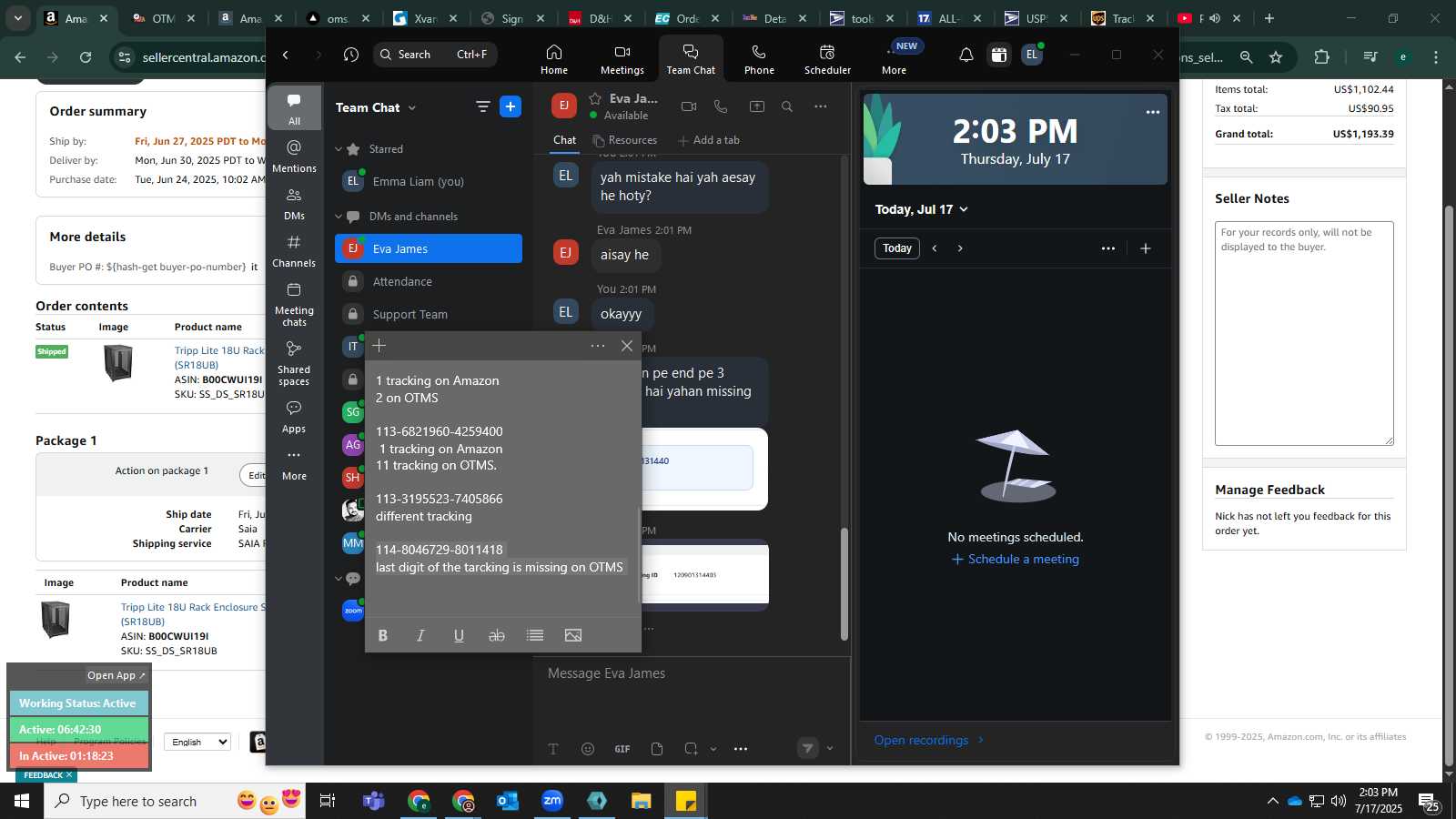Viewport: 1456px width, 819px height.
Task: Open DMs in Team Chat sidebar
Action: pos(294,203)
